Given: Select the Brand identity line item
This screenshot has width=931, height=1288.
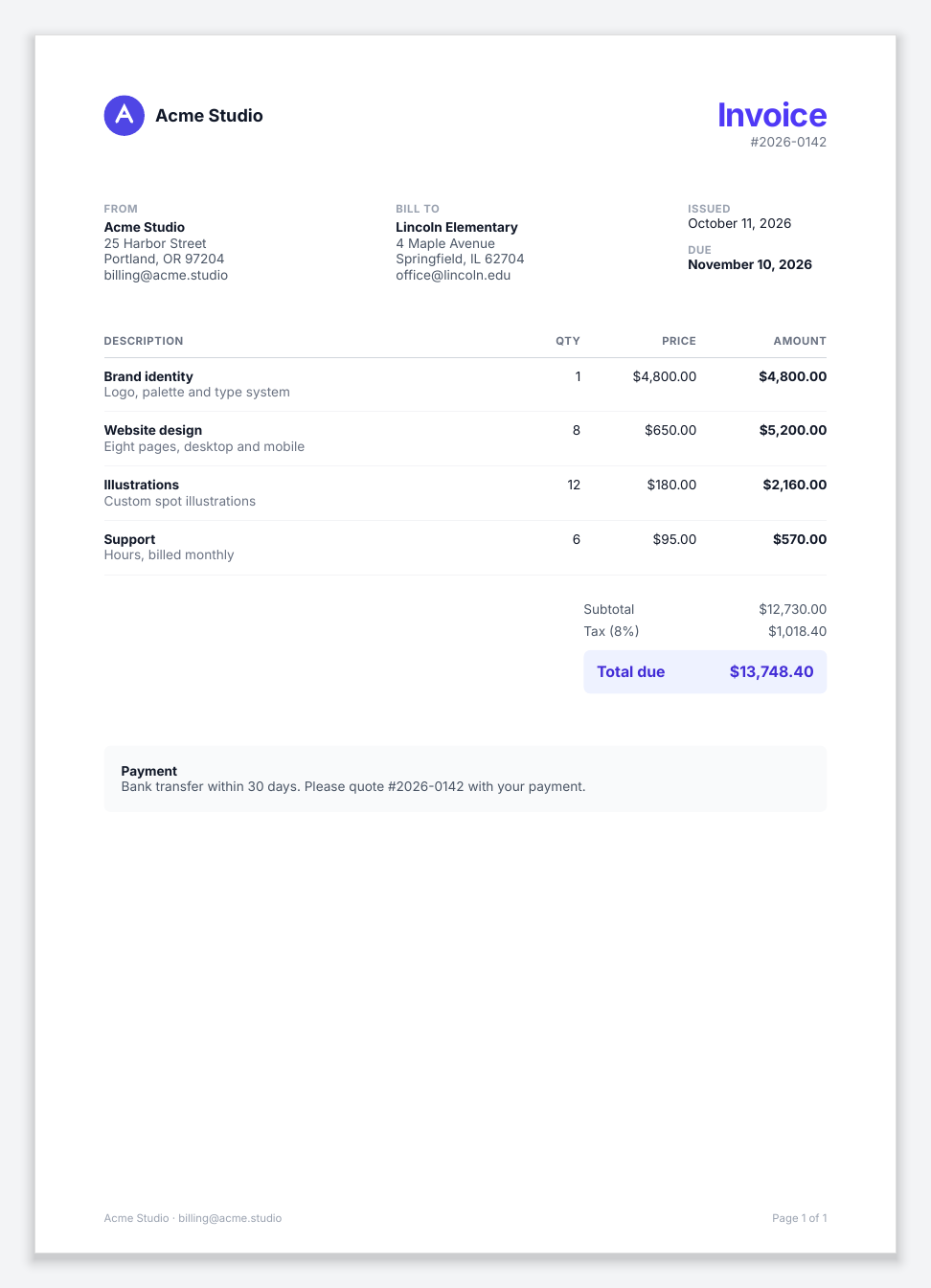Looking at the screenshot, I should point(148,376).
